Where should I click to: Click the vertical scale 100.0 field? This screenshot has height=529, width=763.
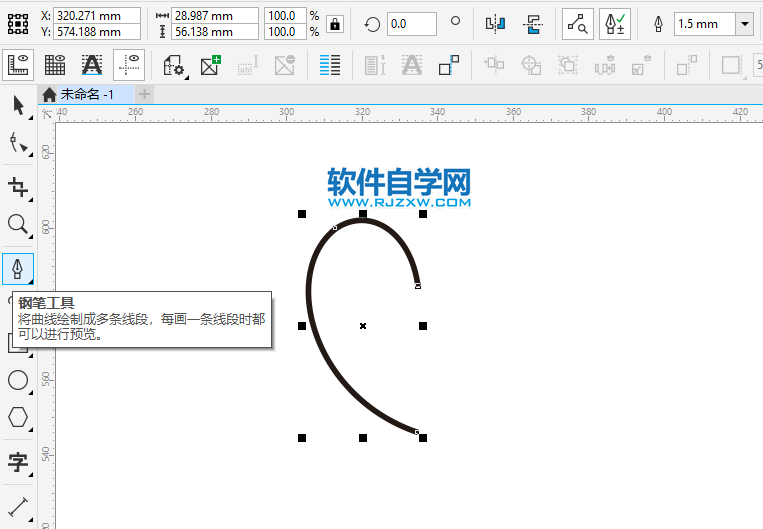(x=285, y=32)
